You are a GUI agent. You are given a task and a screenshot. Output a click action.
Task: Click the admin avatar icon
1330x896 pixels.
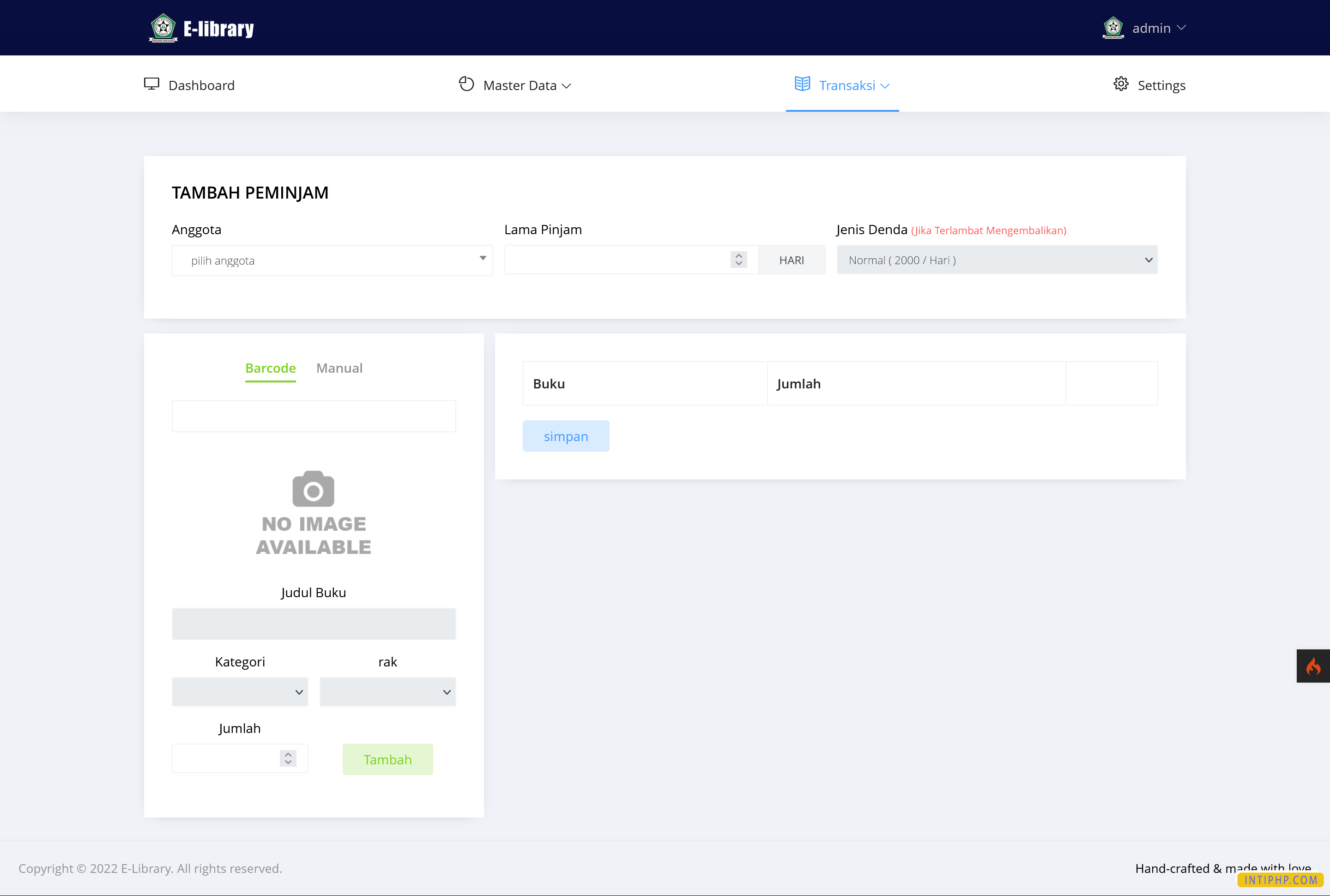click(x=1113, y=27)
